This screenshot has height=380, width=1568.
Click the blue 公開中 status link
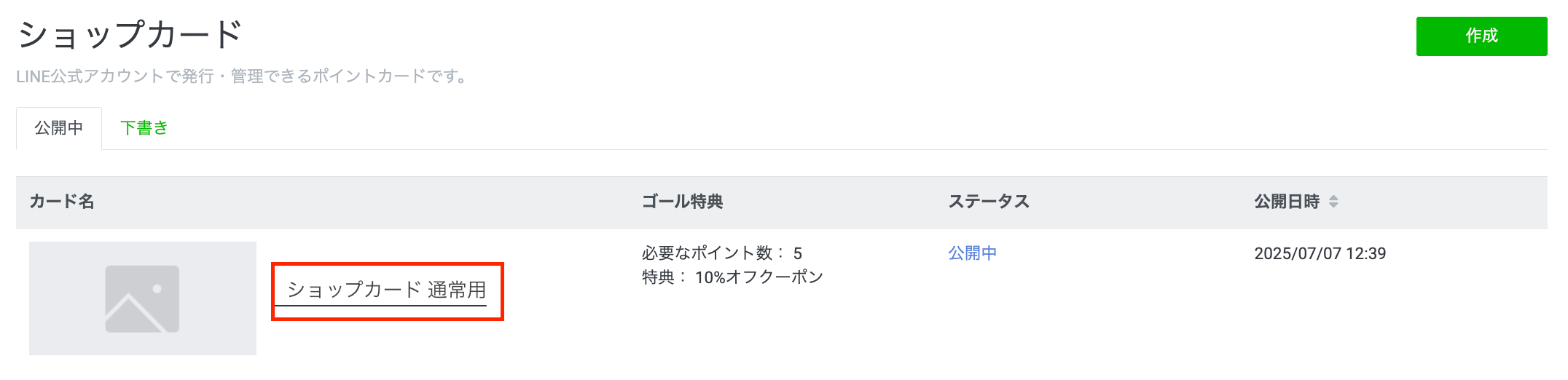tap(972, 253)
